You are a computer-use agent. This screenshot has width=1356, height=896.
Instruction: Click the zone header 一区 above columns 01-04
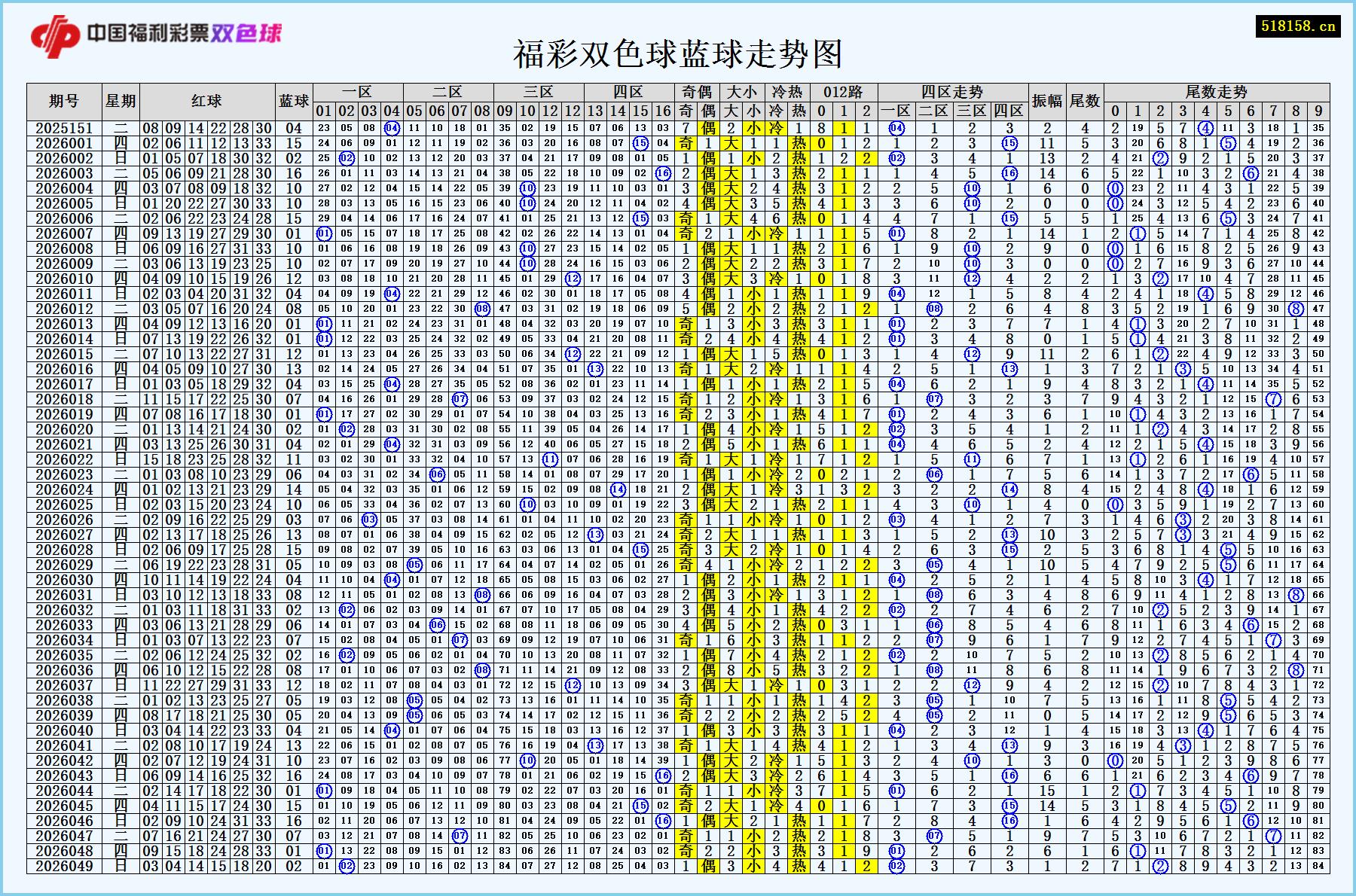358,92
